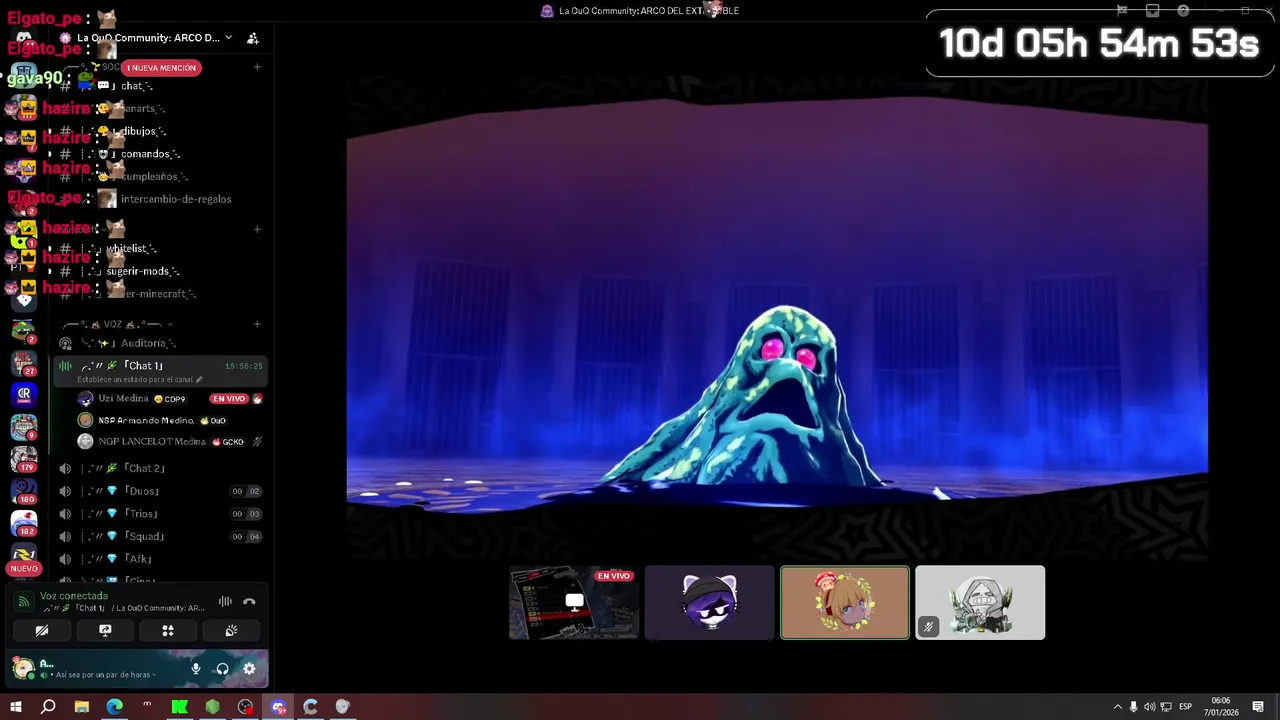1280x720 pixels.
Task: Select the muted gray avatar tile
Action: [x=980, y=602]
